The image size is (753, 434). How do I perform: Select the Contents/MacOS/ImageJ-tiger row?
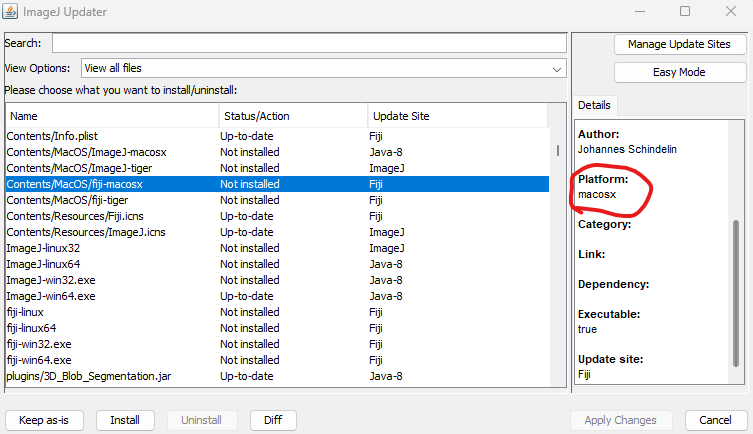pos(277,168)
